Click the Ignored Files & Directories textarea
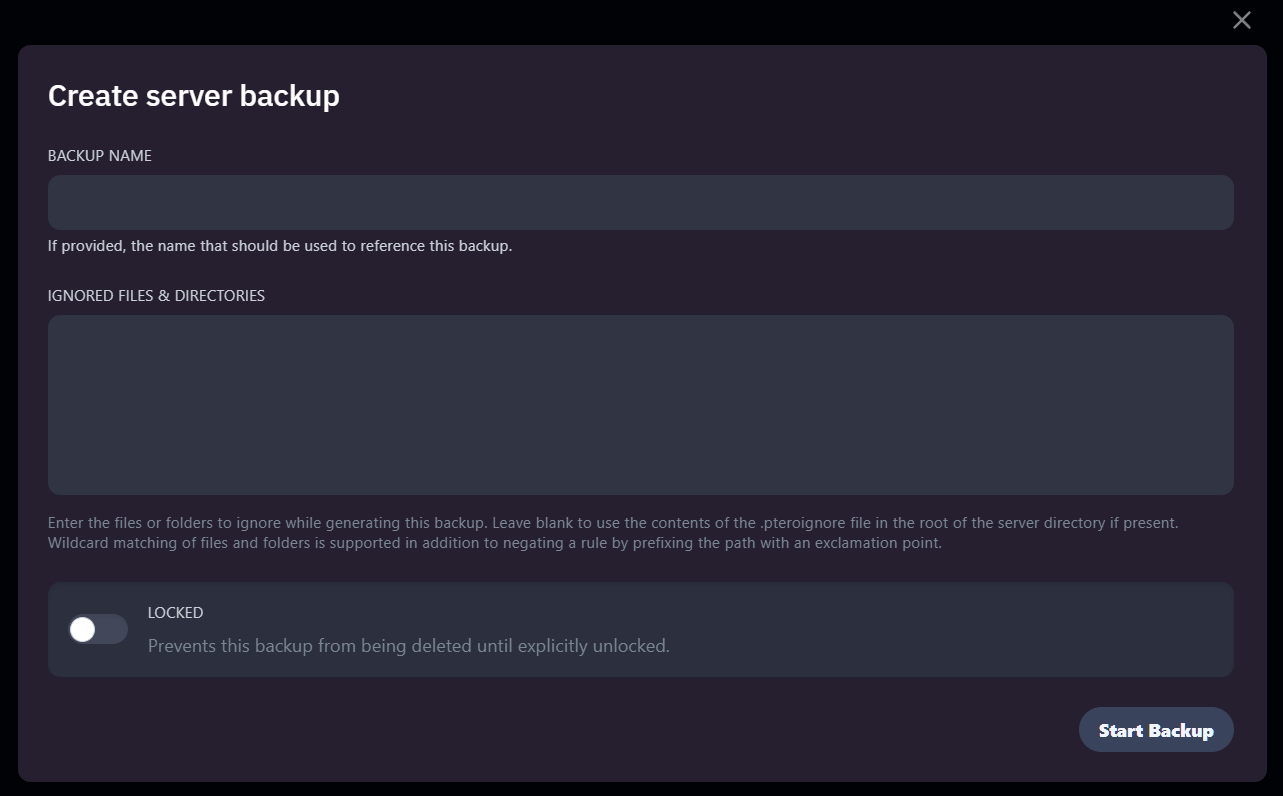 640,404
